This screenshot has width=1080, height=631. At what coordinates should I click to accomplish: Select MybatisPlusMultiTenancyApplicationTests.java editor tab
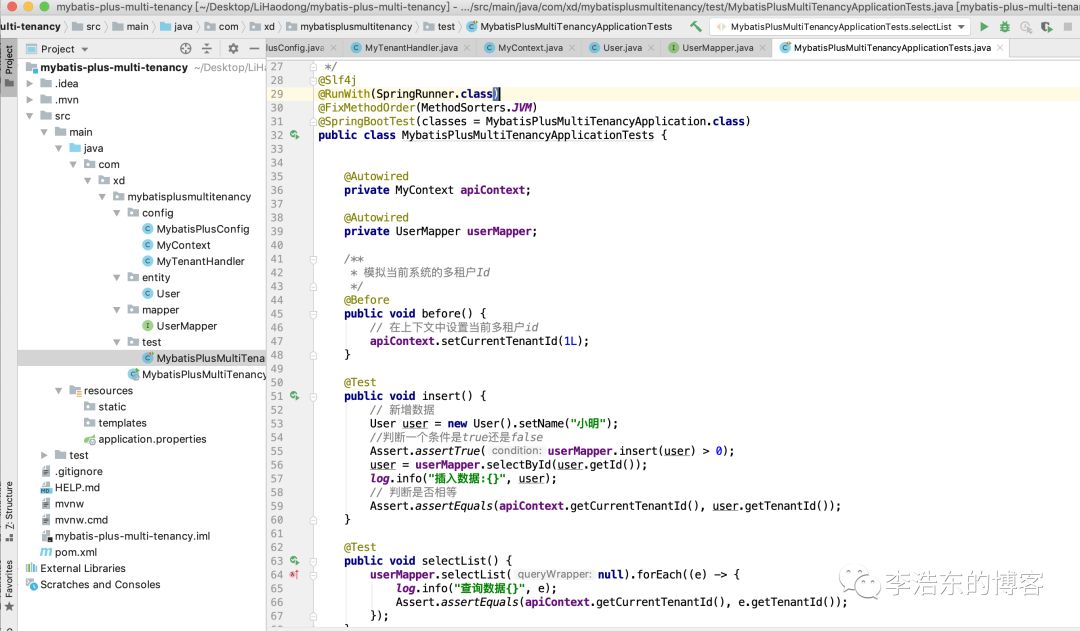click(891, 48)
